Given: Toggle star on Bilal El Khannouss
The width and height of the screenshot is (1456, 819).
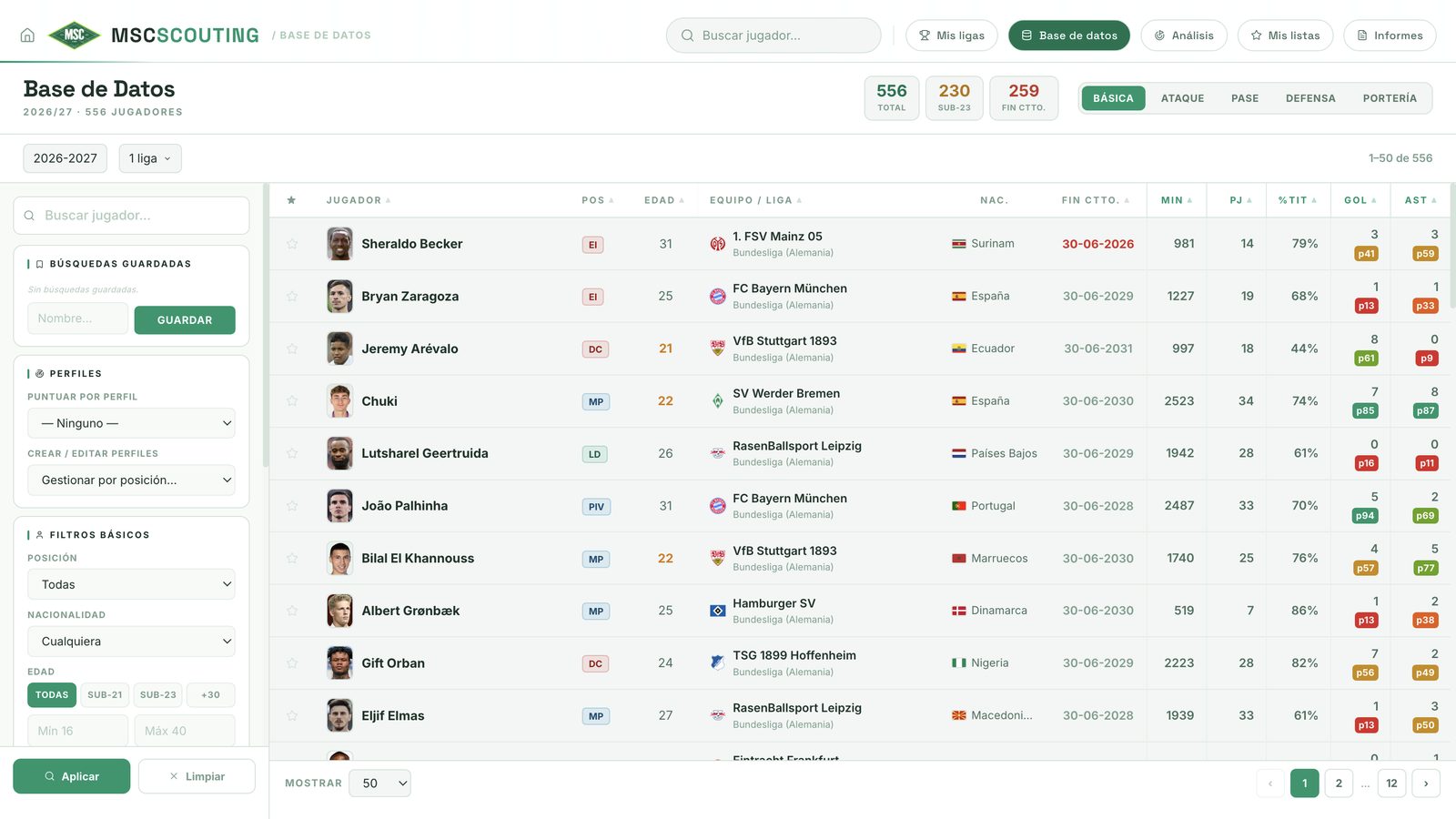Looking at the screenshot, I should [292, 559].
